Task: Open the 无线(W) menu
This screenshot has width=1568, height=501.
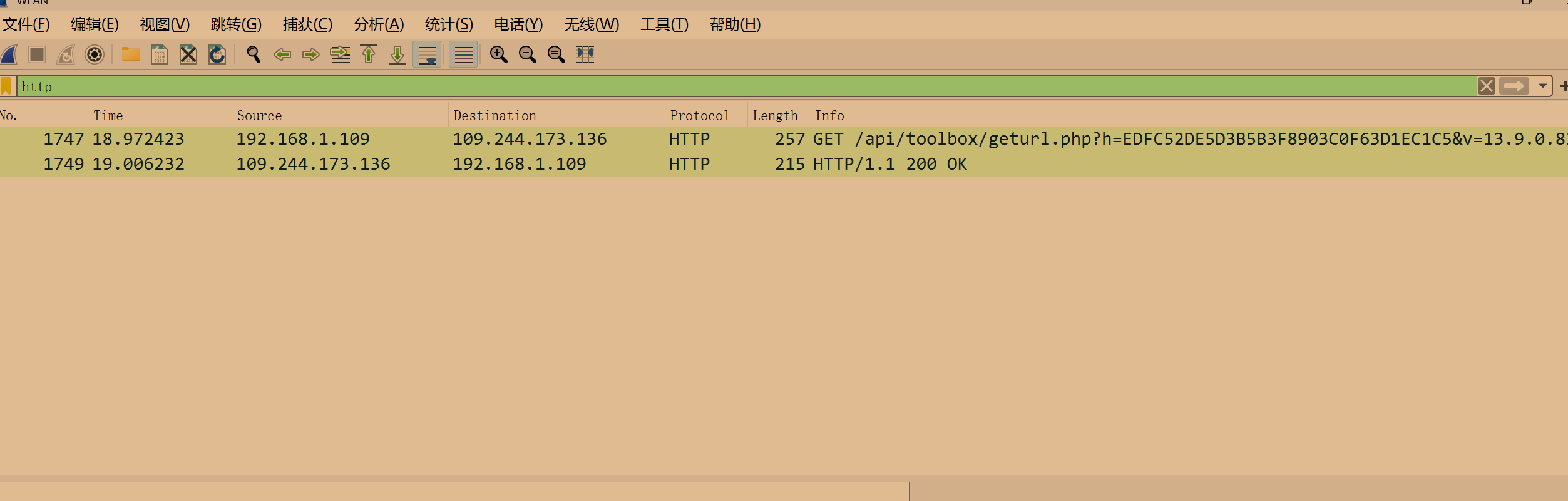Action: coord(592,24)
